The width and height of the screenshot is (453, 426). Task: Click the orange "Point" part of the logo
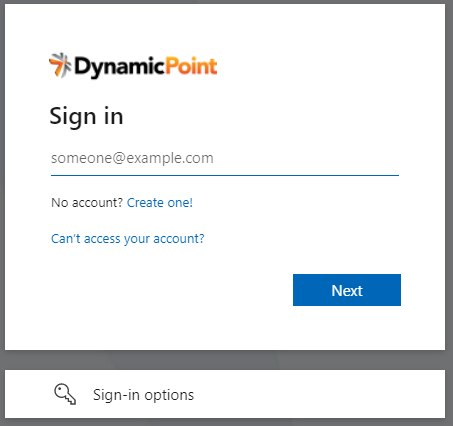tap(191, 66)
